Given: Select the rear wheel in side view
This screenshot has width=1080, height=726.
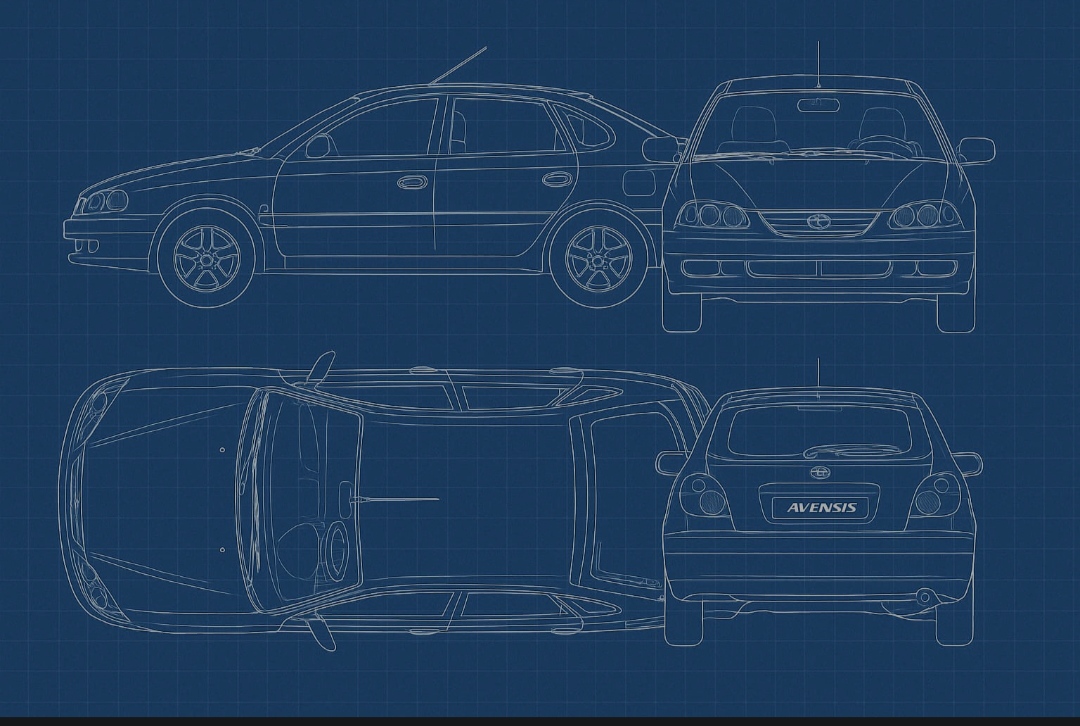Looking at the screenshot, I should tap(598, 260).
